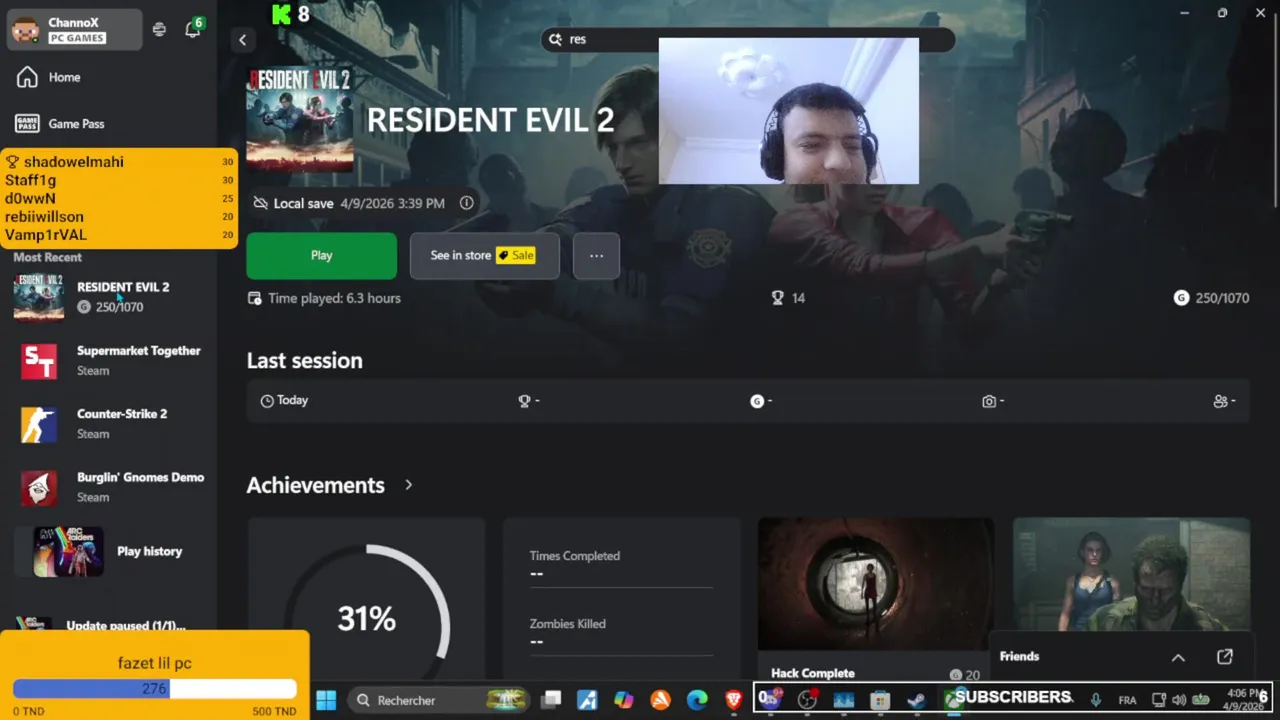Open Resident Evil 2 cover art

point(300,119)
